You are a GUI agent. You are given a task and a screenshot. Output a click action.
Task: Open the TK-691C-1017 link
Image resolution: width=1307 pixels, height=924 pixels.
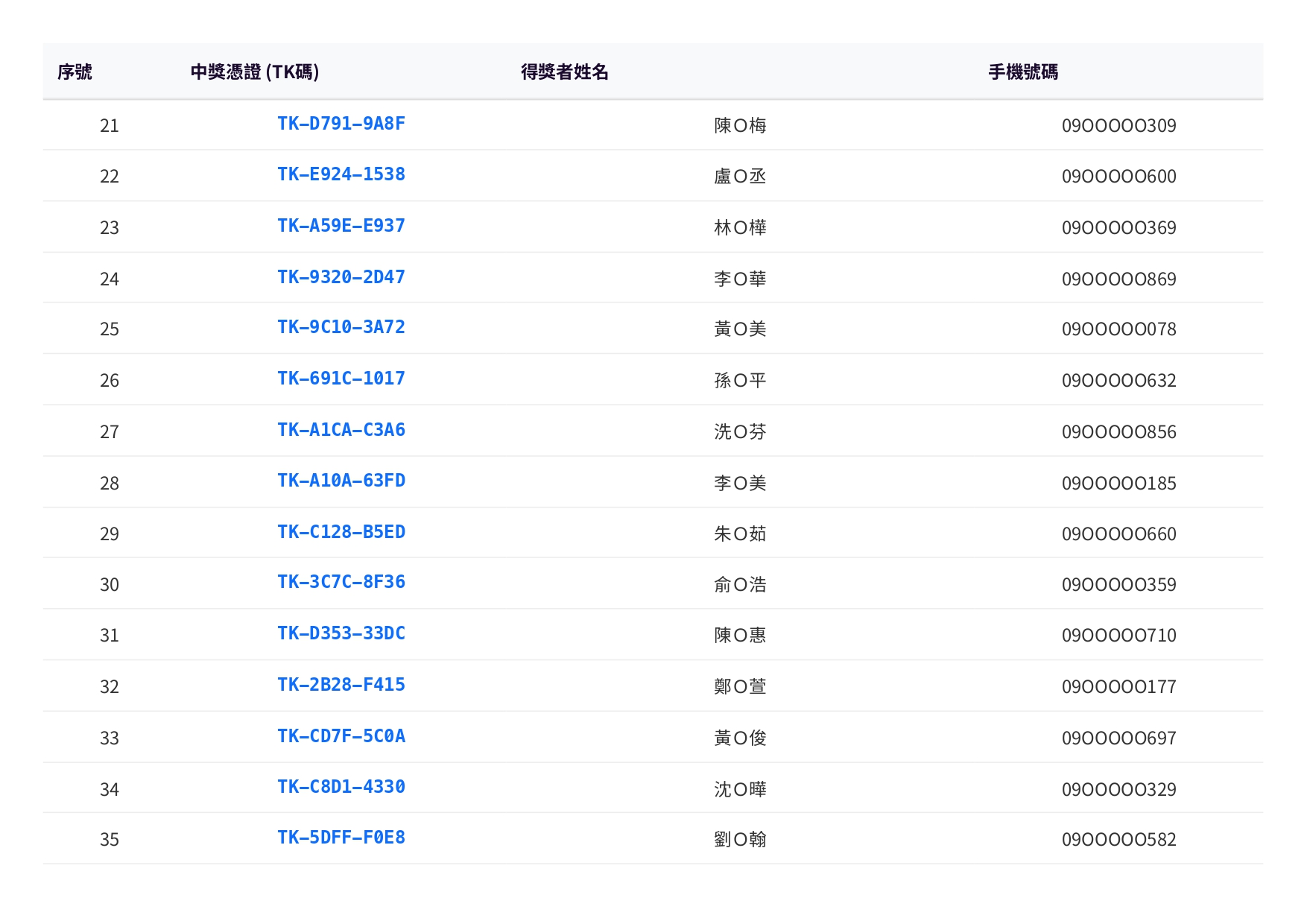(341, 379)
